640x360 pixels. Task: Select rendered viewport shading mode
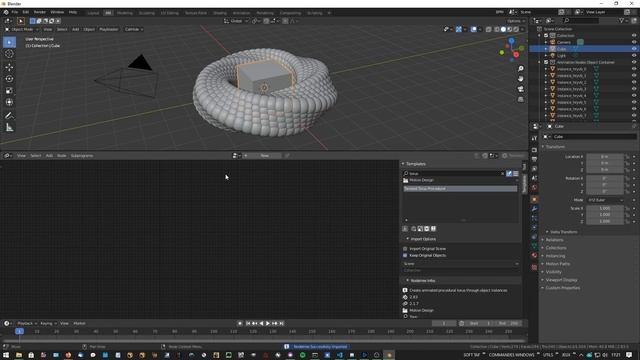point(516,29)
